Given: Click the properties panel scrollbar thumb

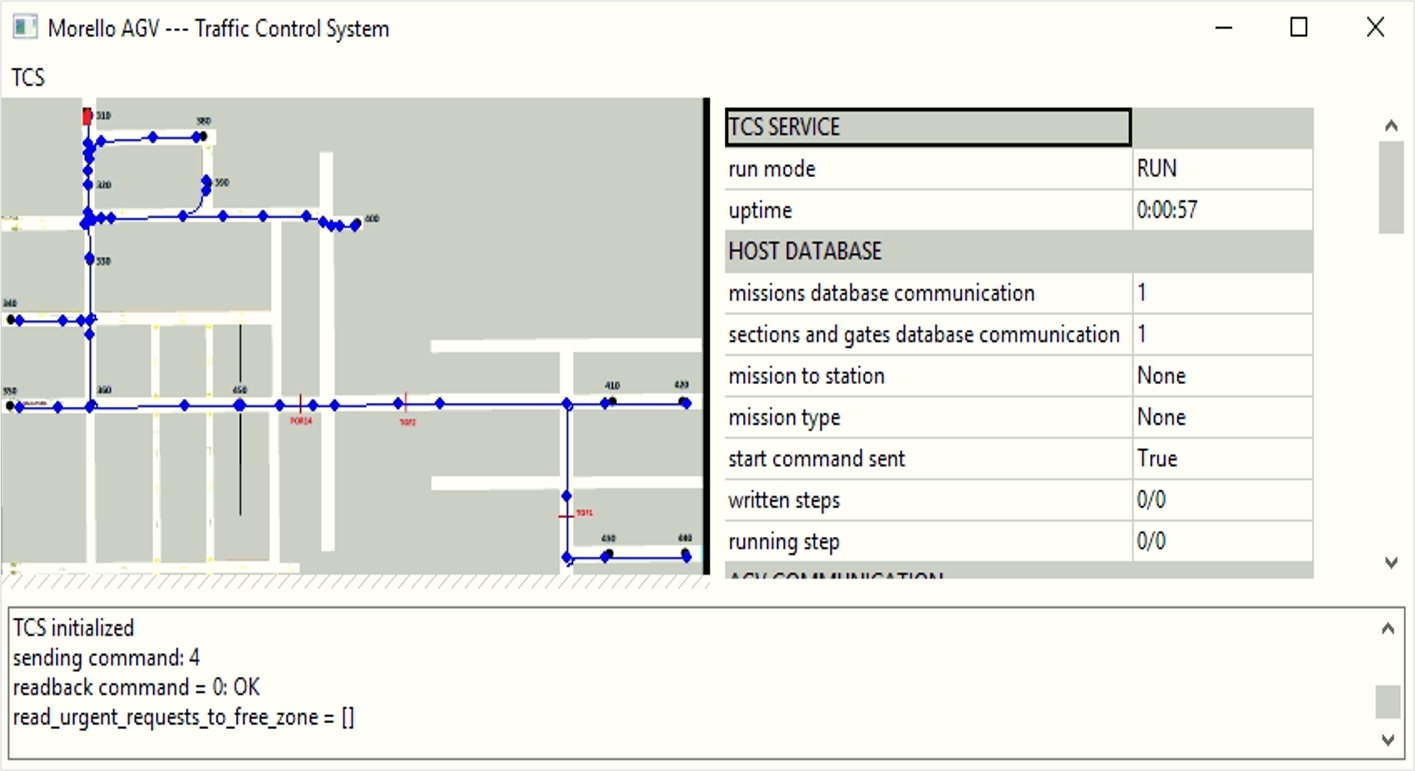Looking at the screenshot, I should pos(1391,187).
